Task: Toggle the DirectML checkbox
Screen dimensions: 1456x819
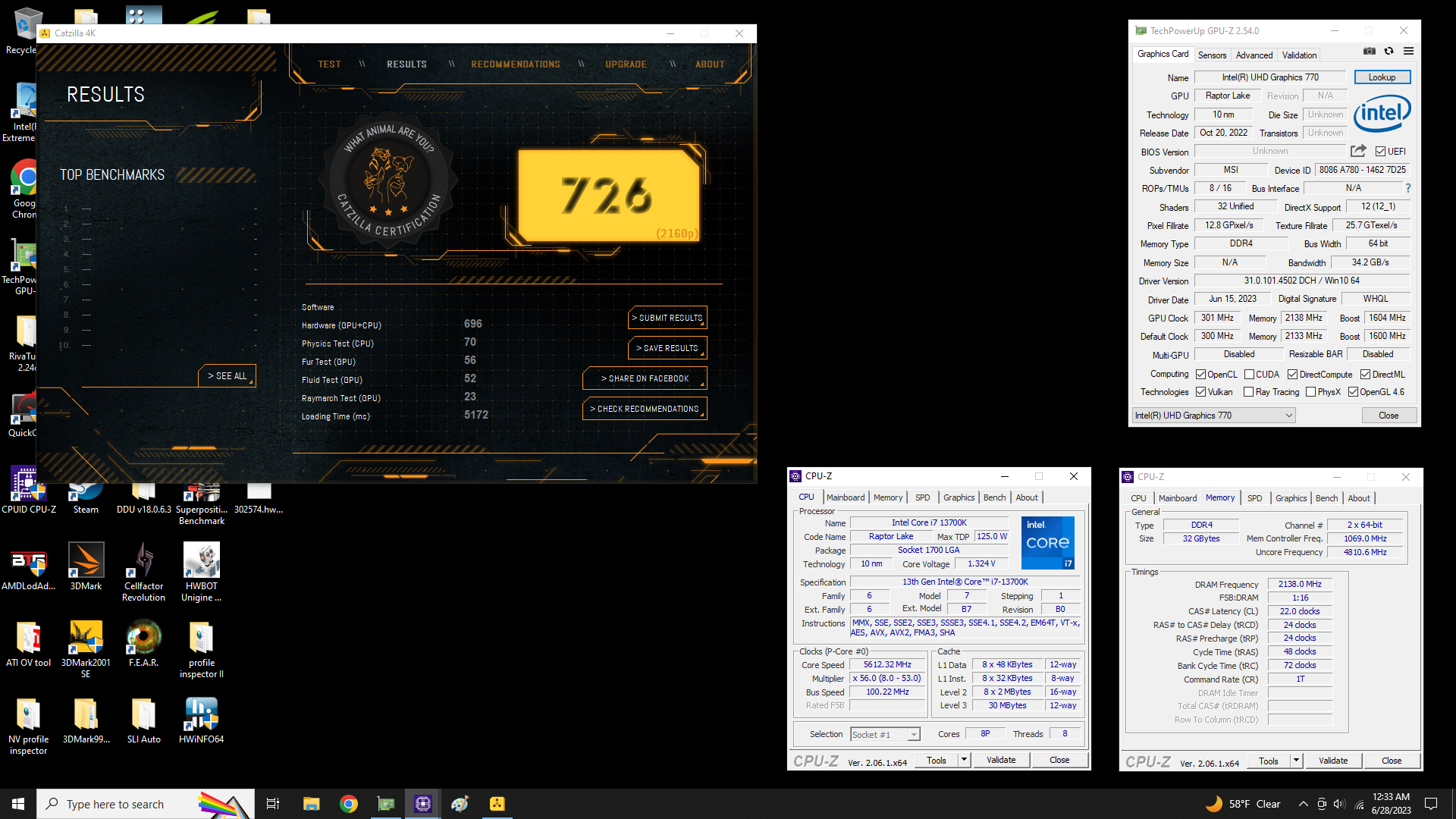Action: (1365, 375)
